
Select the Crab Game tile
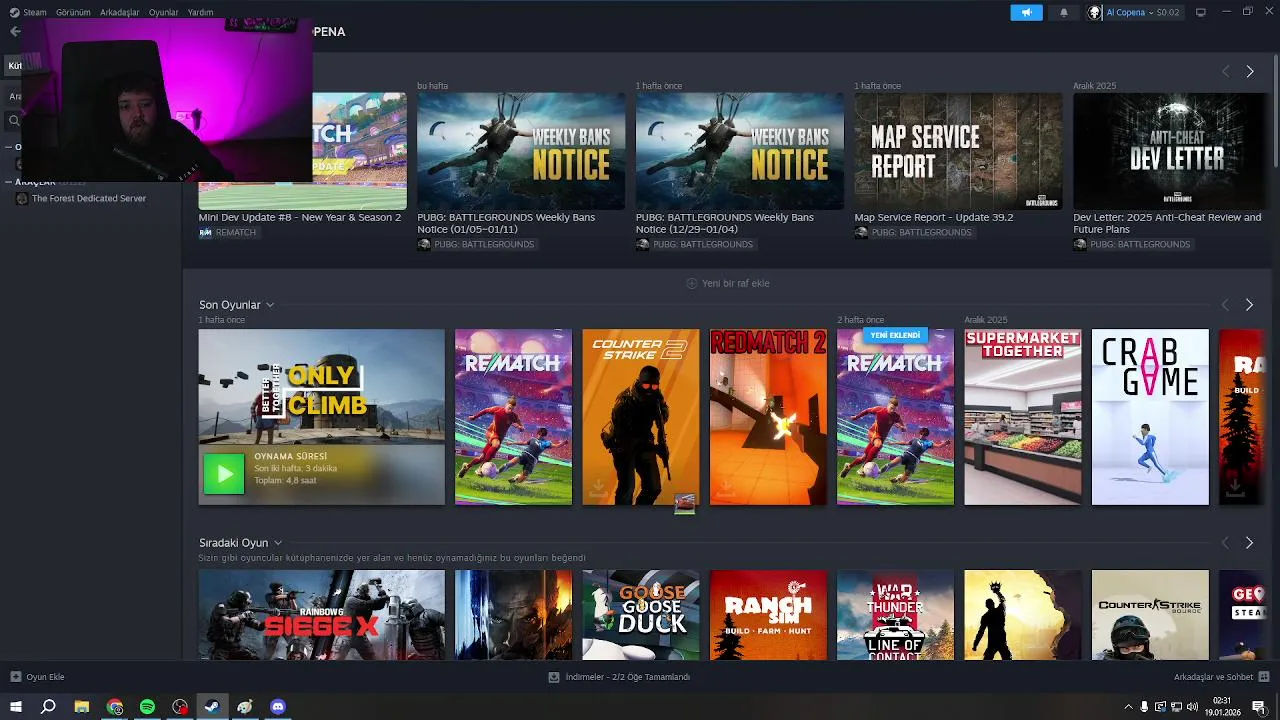[x=1150, y=417]
